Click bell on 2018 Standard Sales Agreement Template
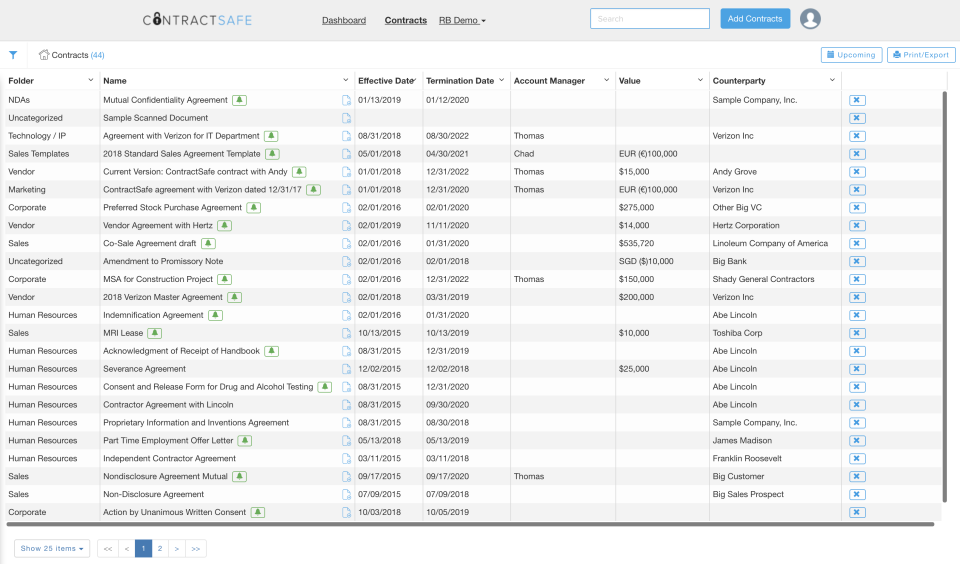 (x=272, y=154)
